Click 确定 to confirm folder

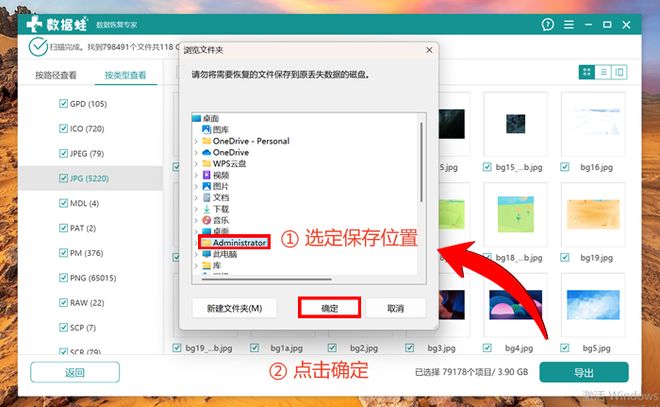click(330, 308)
